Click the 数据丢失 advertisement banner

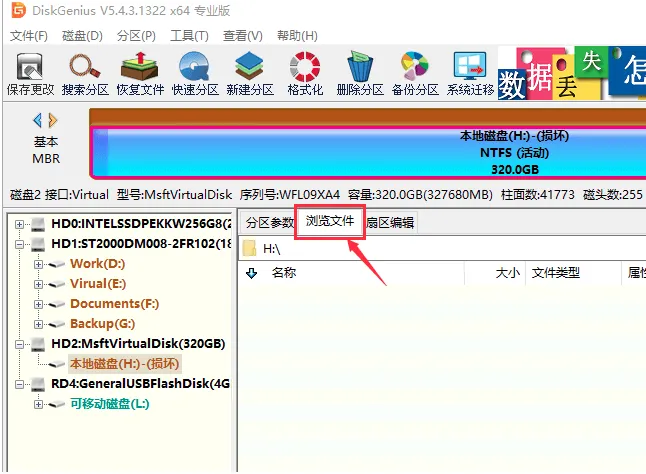572,73
